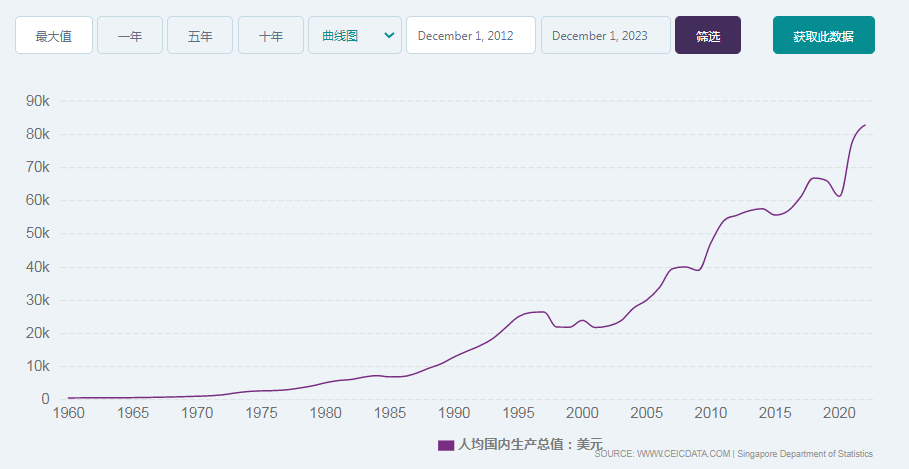Click the WWW.CEICDATA.COM source text

(683, 454)
